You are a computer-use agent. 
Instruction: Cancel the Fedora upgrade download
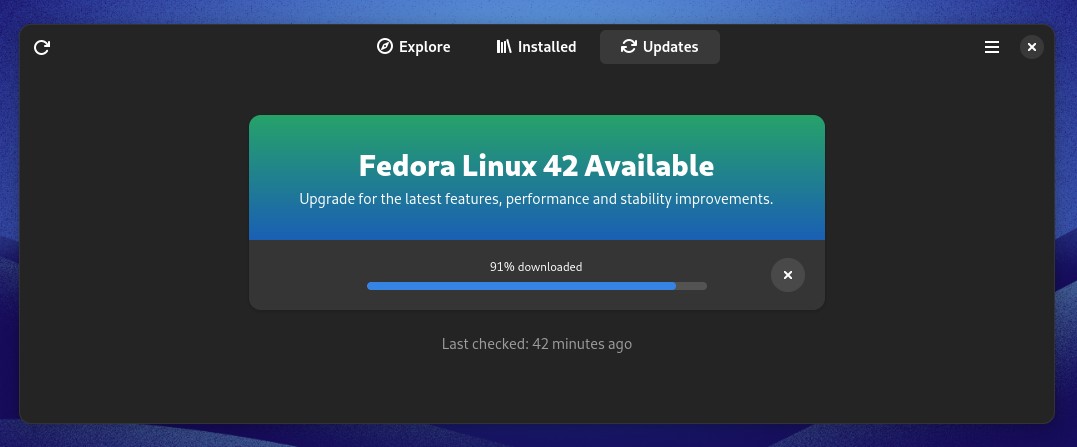[x=788, y=275]
